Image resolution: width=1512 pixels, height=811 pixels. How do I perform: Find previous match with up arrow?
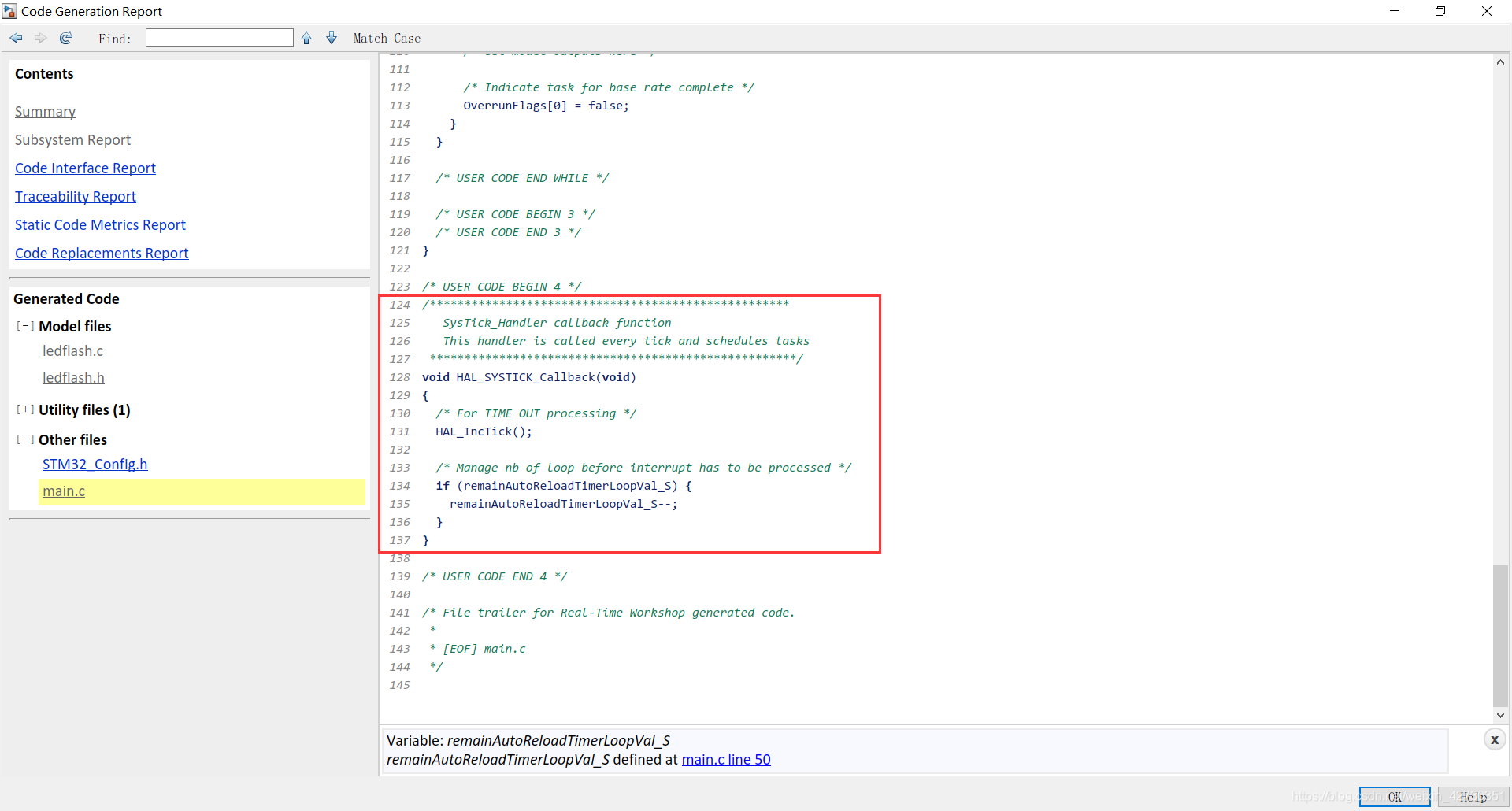pos(306,38)
